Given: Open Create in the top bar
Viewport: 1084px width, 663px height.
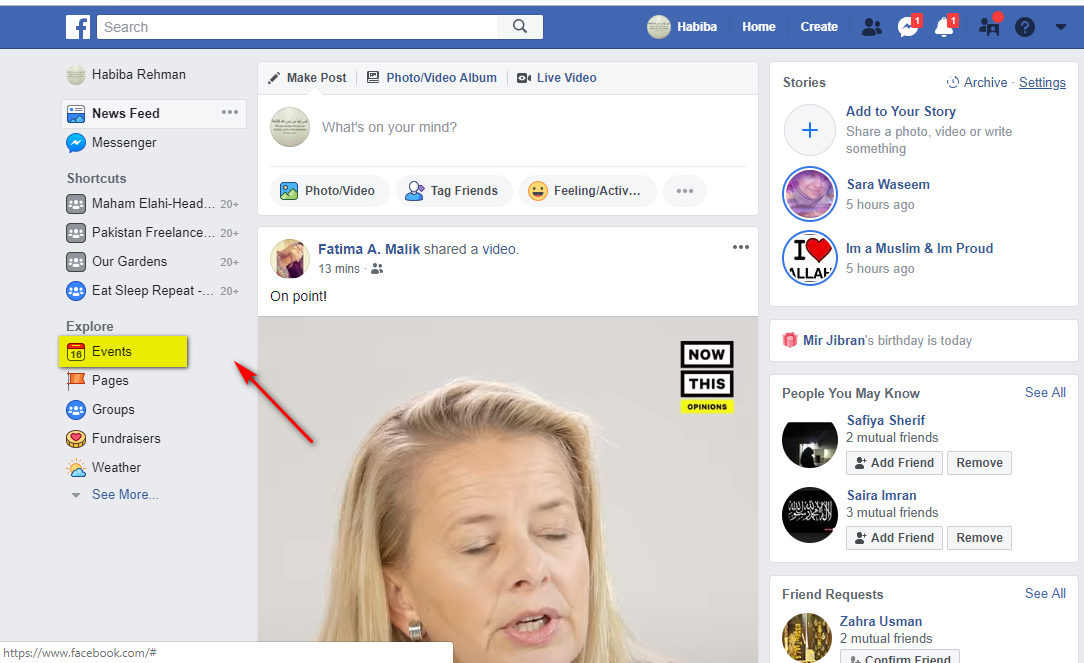Looking at the screenshot, I should click(x=819, y=27).
